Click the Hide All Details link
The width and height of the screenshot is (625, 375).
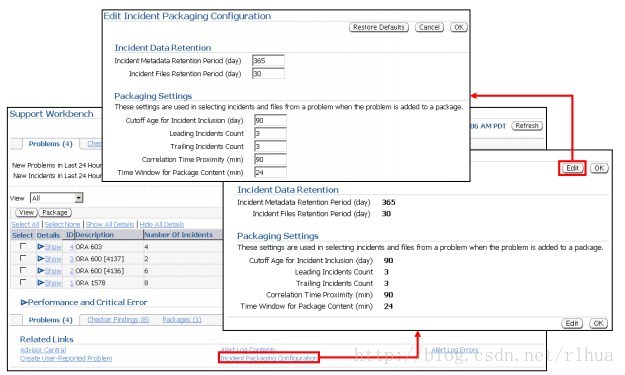pos(162,225)
